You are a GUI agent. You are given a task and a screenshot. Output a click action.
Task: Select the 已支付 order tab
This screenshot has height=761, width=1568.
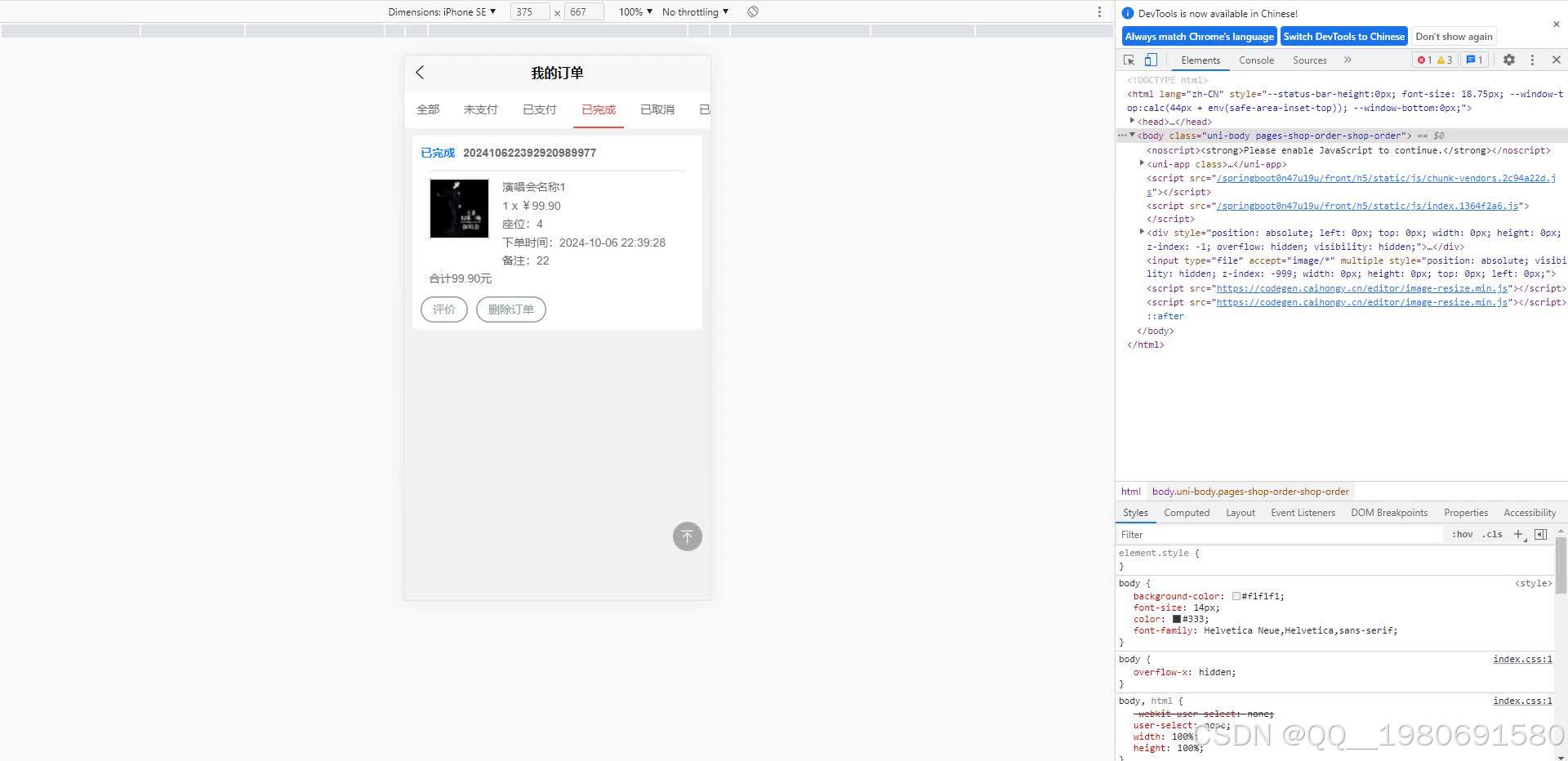539,109
